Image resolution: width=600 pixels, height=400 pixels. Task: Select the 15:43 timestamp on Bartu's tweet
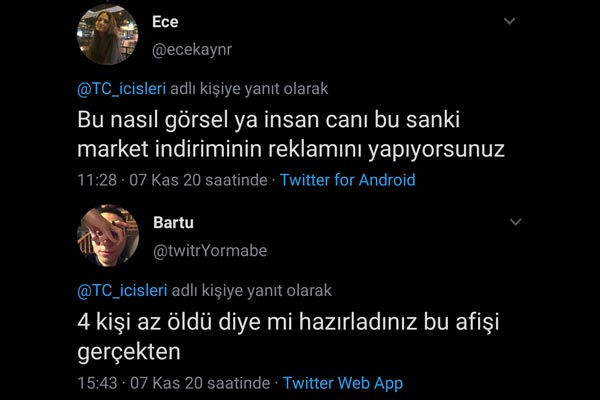(x=97, y=383)
